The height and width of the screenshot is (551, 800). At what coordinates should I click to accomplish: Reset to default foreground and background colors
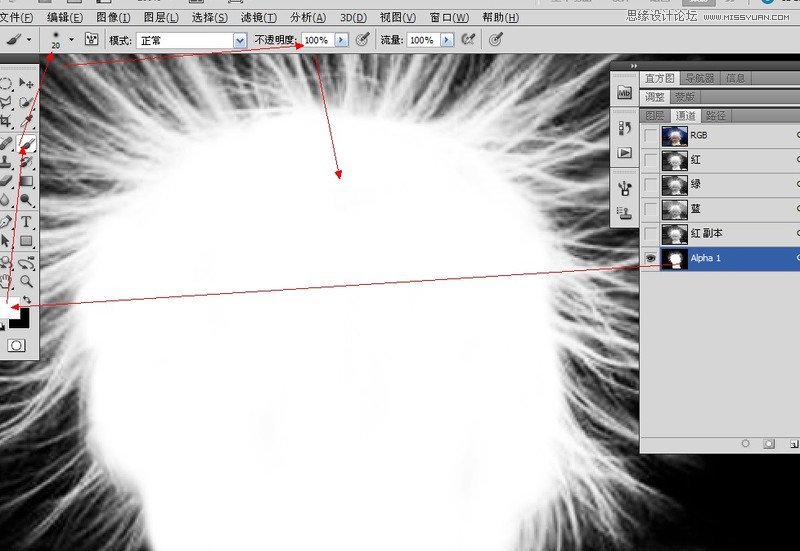pyautogui.click(x=3, y=327)
